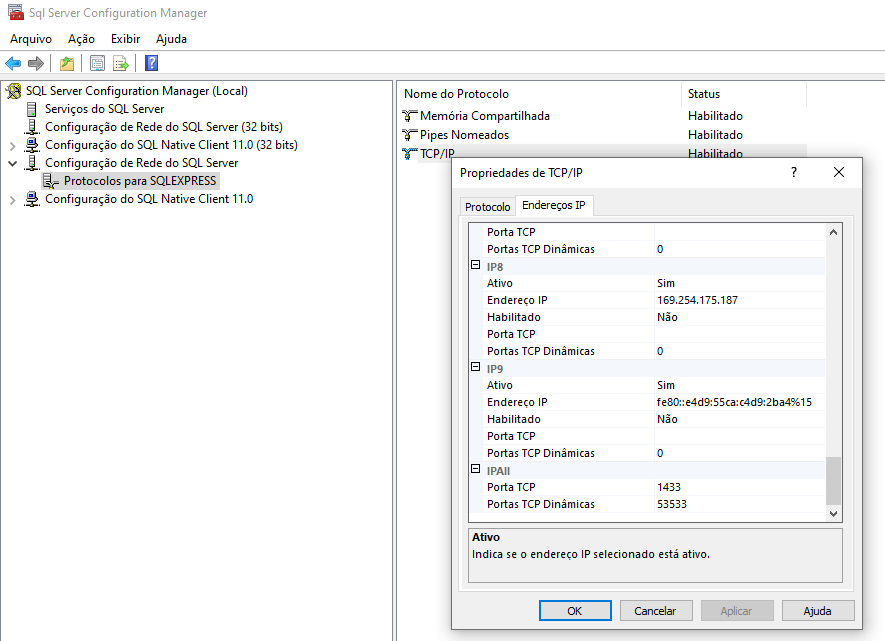885x641 pixels.
Task: Click icon of Configuração de Rede (32 bits)
Action: coord(32,127)
